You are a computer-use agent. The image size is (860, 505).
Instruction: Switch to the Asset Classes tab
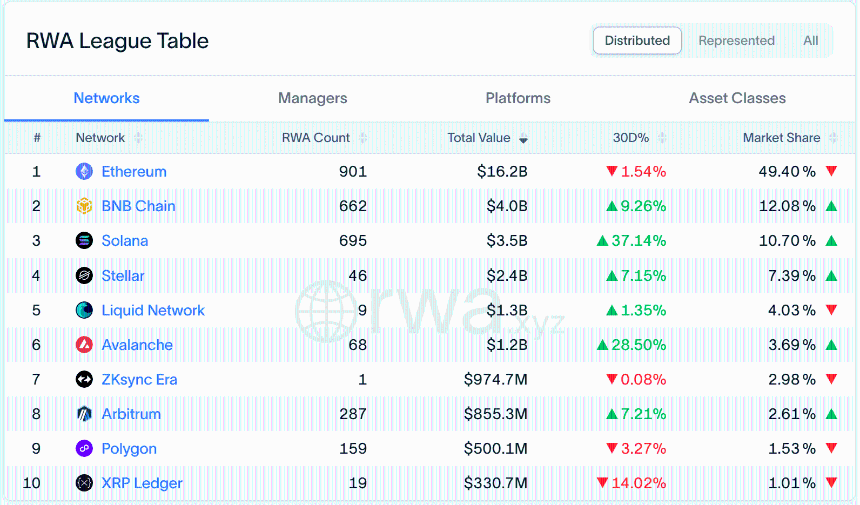(737, 98)
